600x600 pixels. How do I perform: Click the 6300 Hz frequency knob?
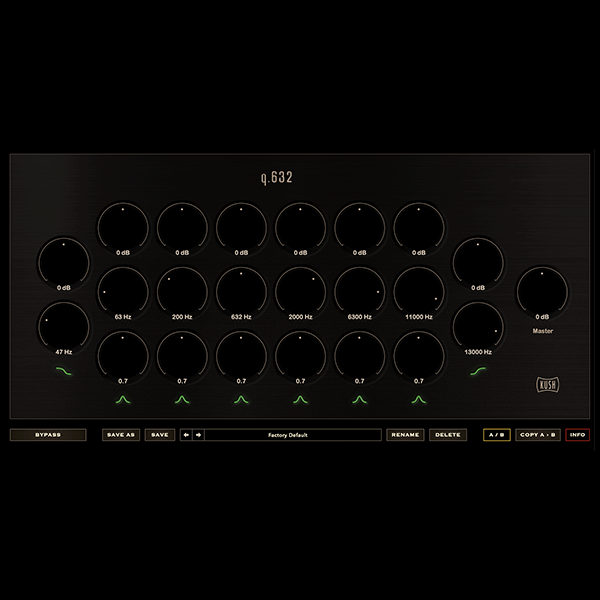point(359,292)
